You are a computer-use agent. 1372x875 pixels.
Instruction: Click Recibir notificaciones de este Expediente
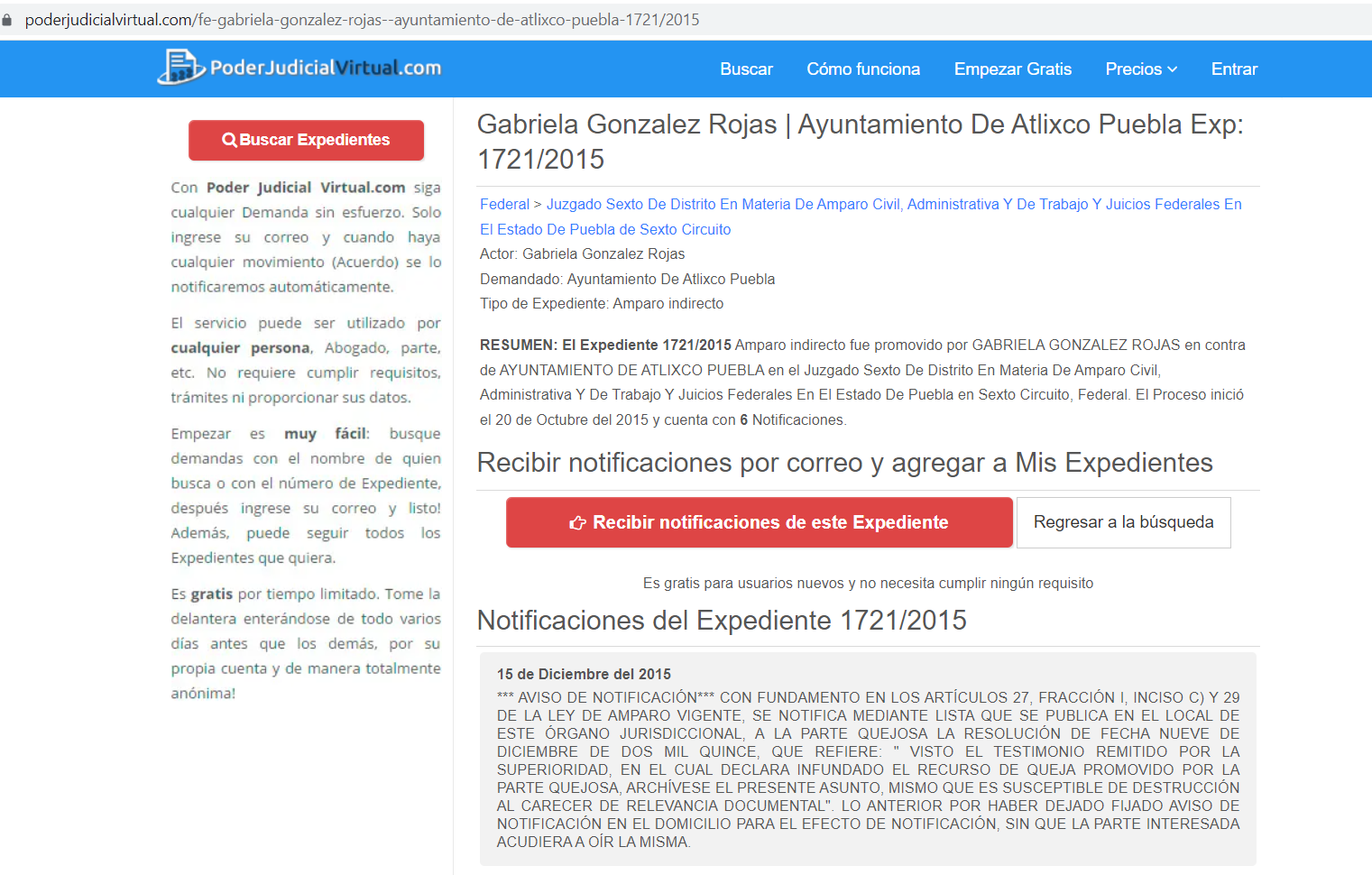pyautogui.click(x=760, y=522)
